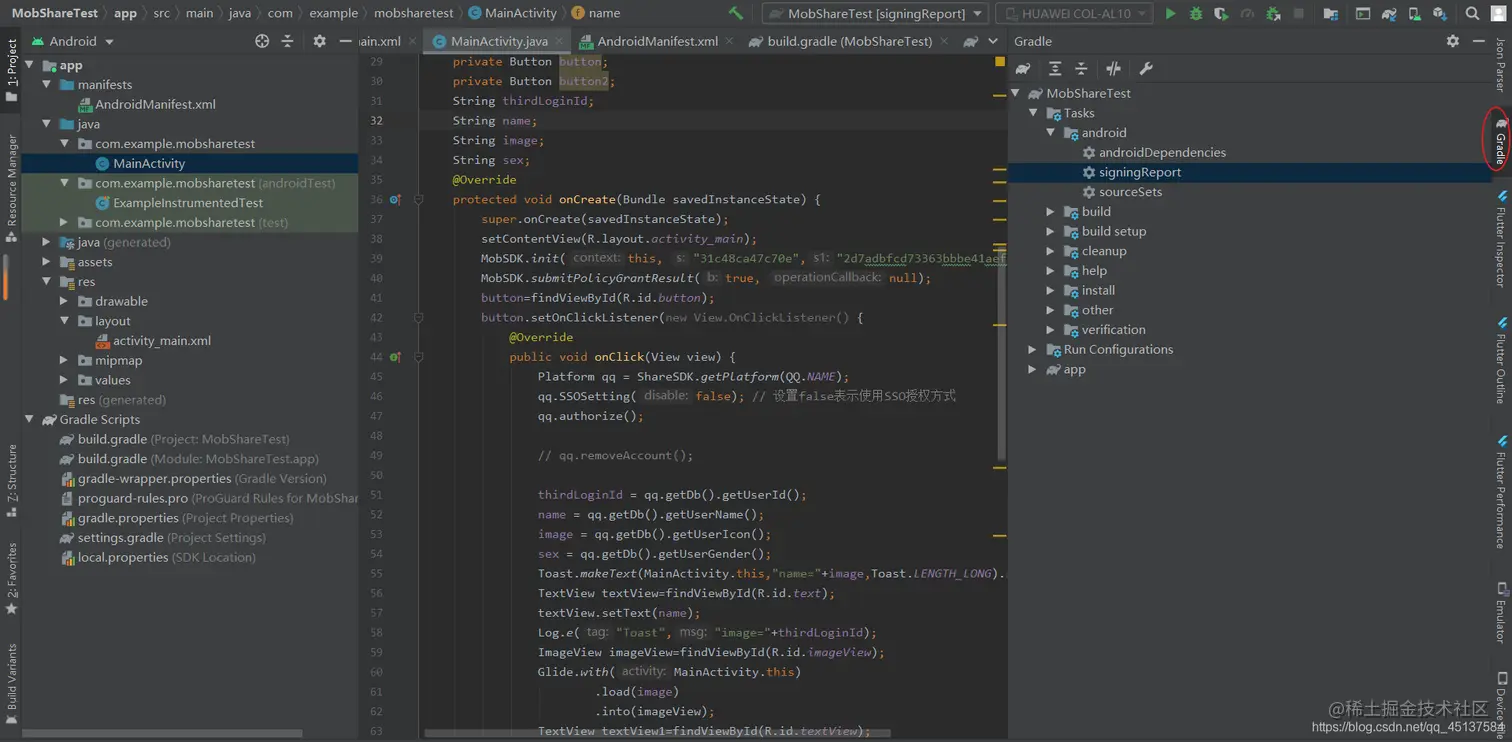Open the Project panel gear options
This screenshot has height=742, width=1512.
[319, 41]
